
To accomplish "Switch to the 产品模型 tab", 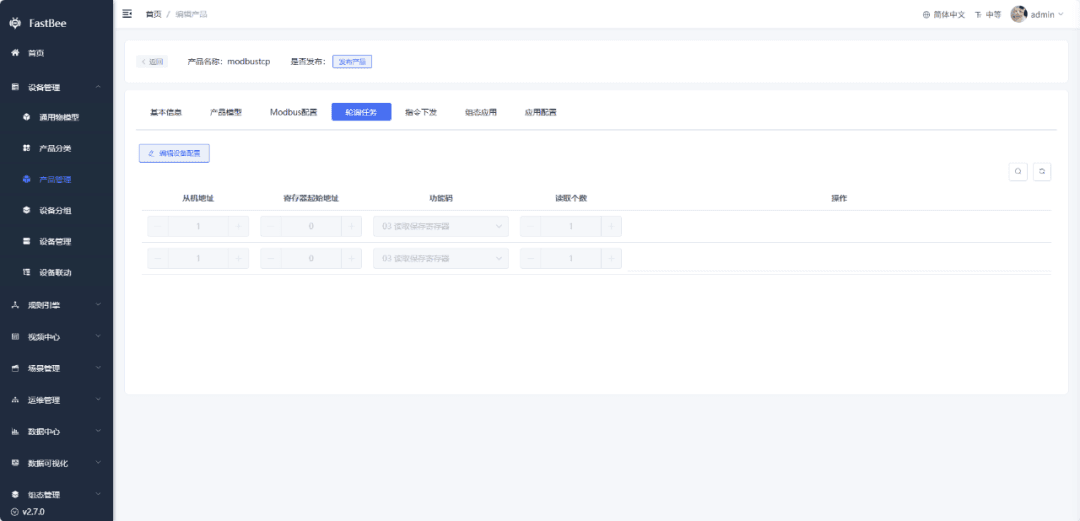I will (226, 112).
